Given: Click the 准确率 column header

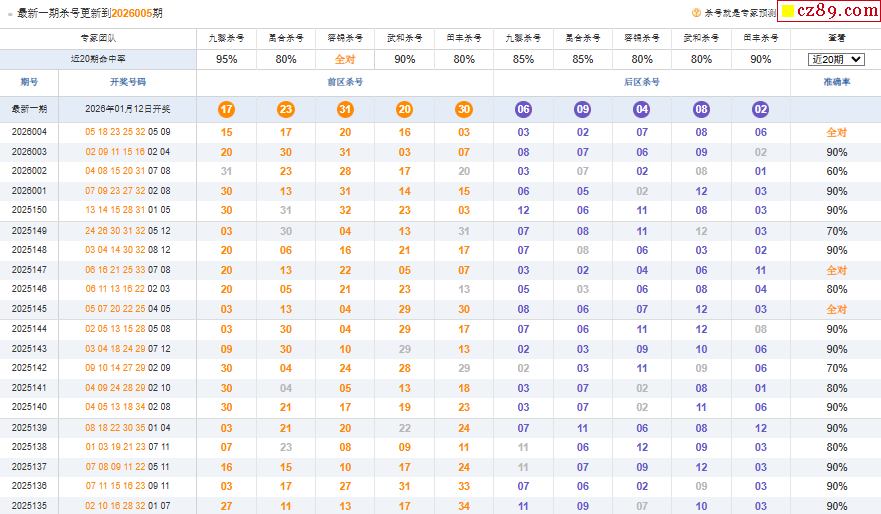Looking at the screenshot, I should (837, 82).
